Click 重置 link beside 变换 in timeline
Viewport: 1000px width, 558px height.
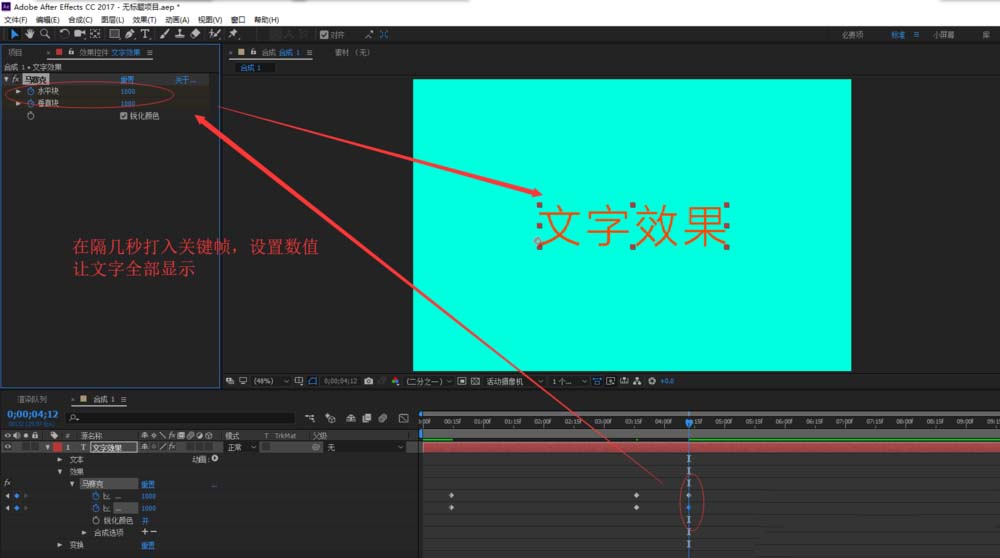[147, 545]
